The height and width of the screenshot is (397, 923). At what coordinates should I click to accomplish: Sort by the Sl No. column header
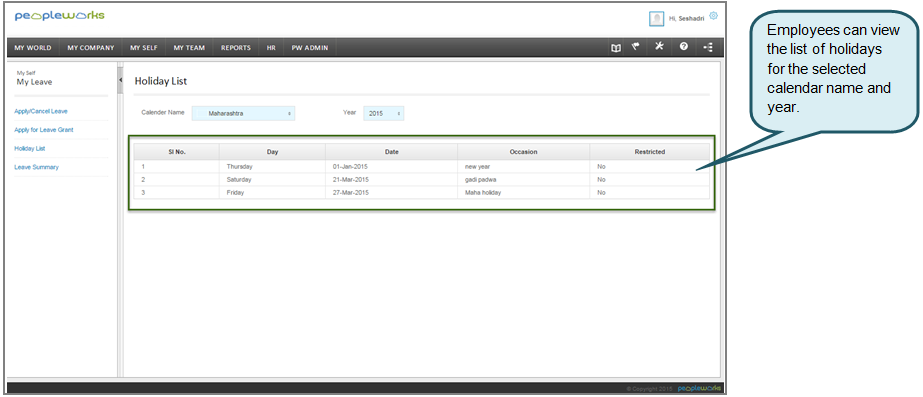177,152
